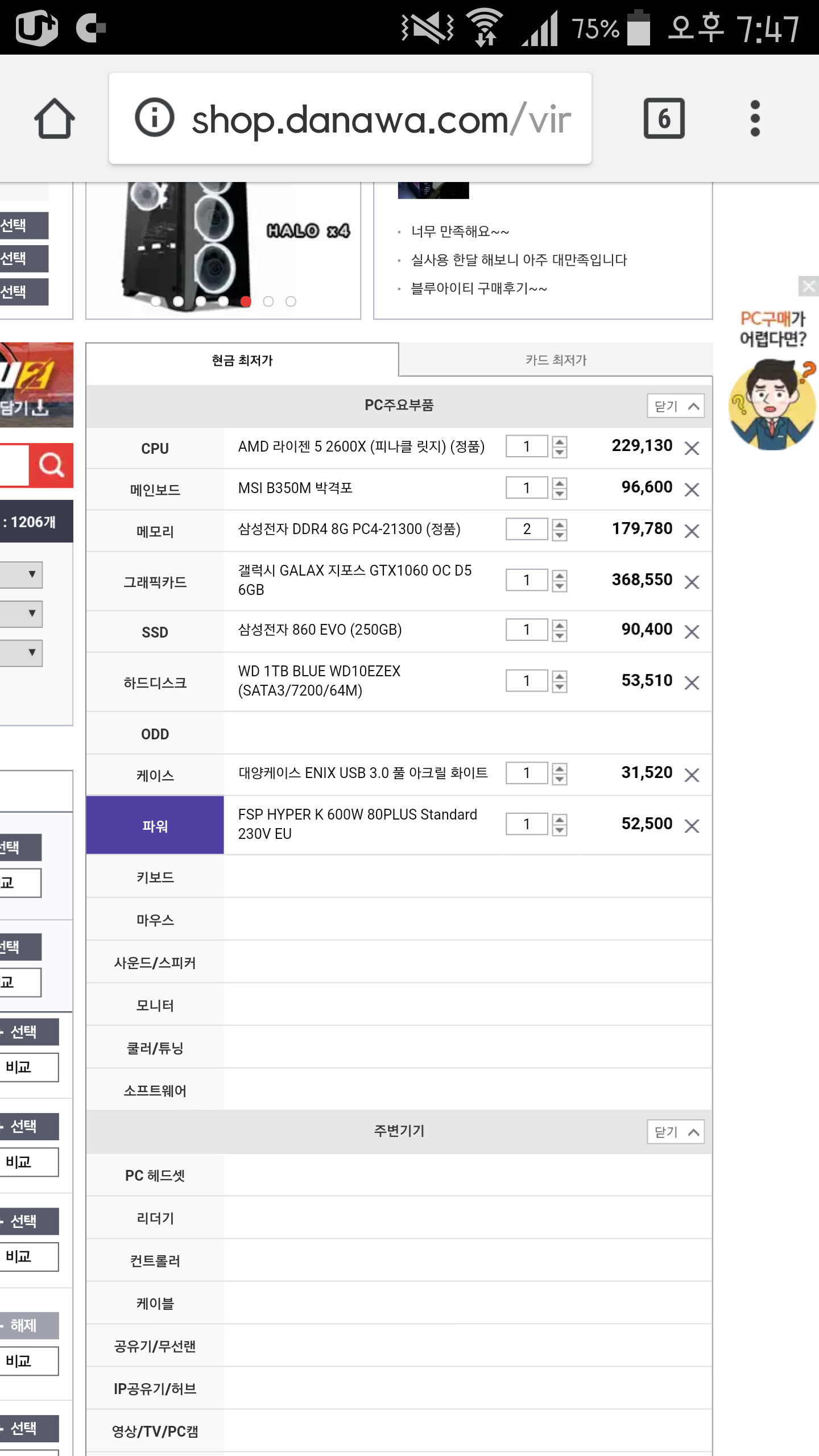The height and width of the screenshot is (1456, 819).
Task: Select the PC 헤드셋 category row
Action: [155, 1175]
